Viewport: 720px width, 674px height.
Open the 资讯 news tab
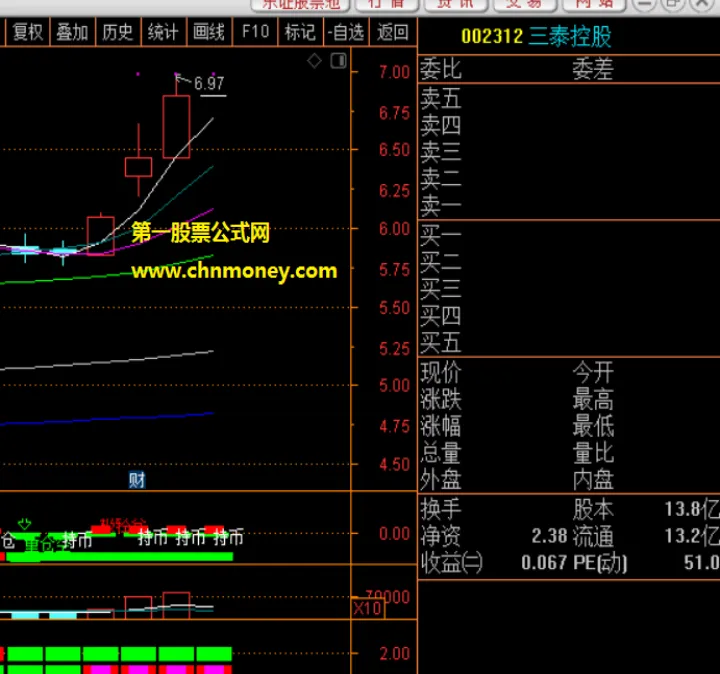coord(456,4)
